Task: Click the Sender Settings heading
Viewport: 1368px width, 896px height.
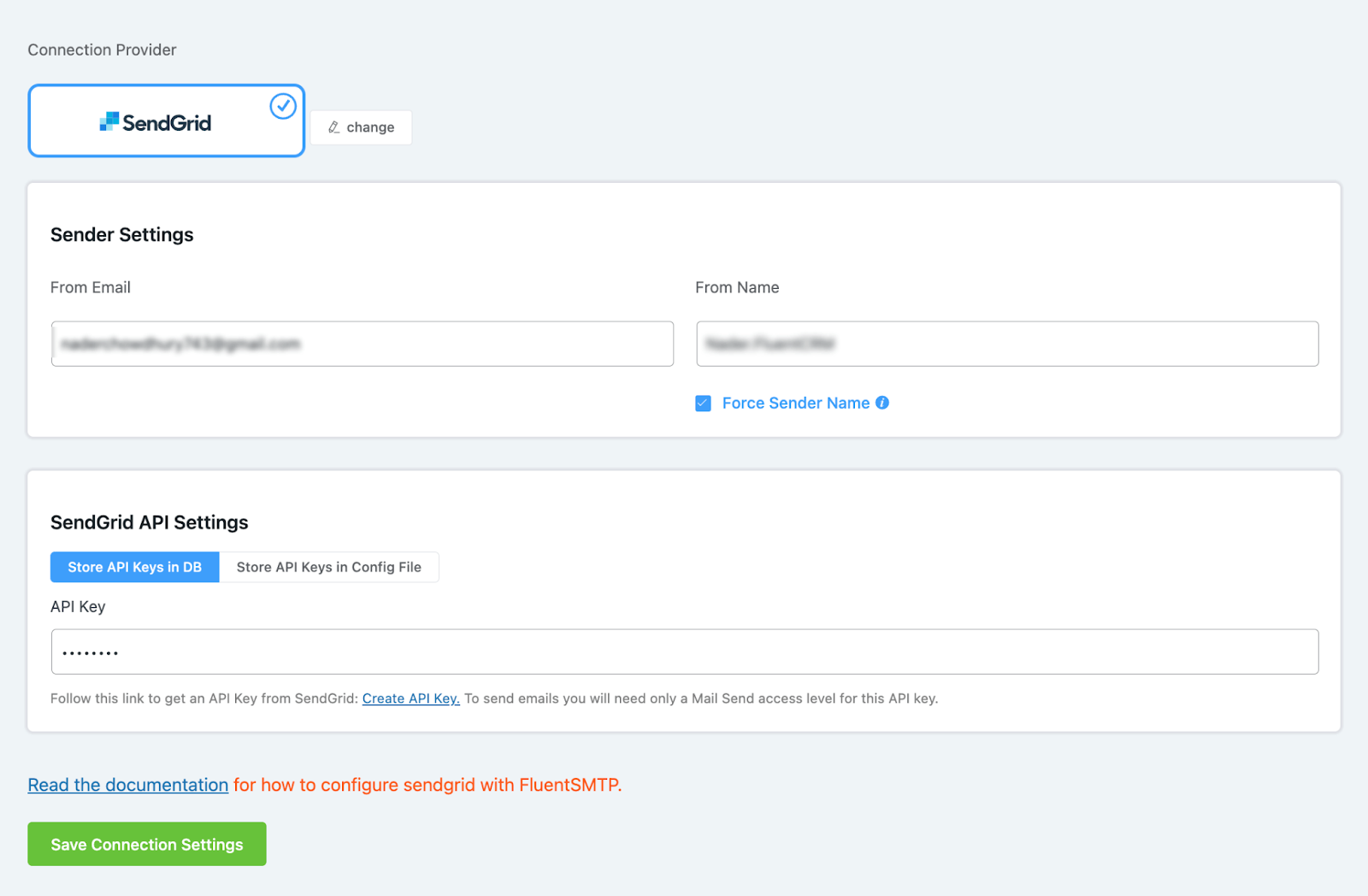Action: coord(122,235)
